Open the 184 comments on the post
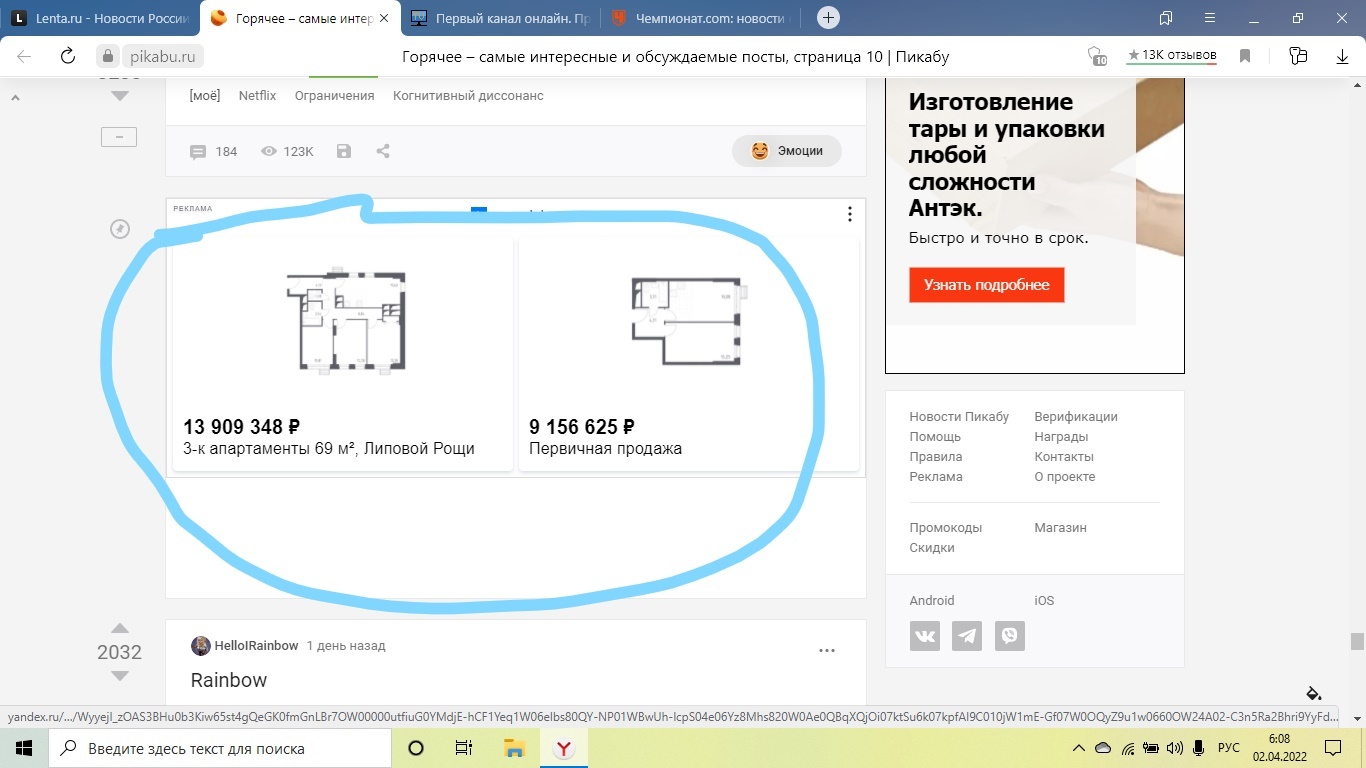Viewport: 1366px width, 768px height. 213,151
